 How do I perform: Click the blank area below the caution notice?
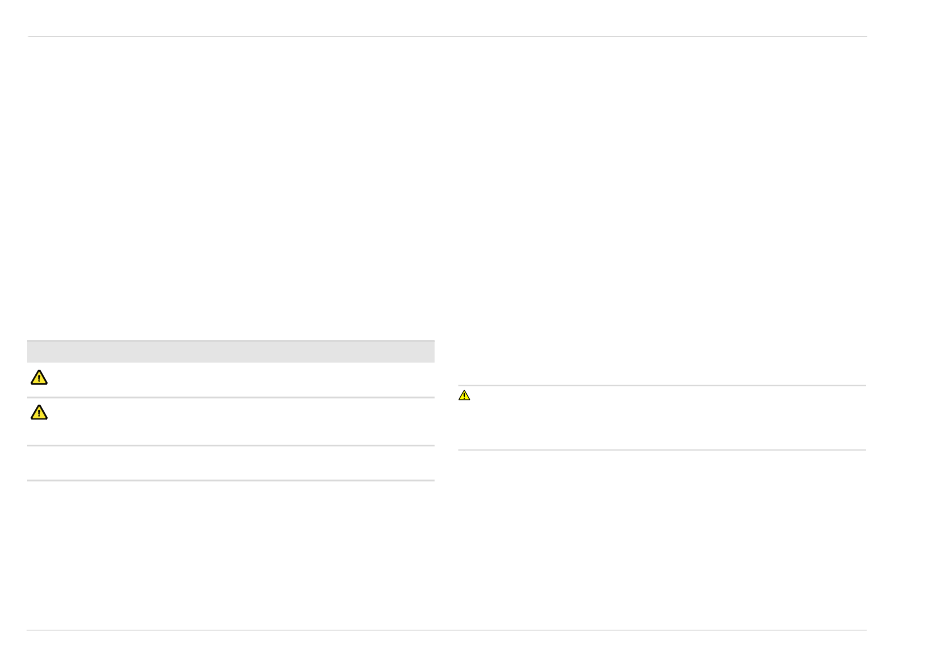pos(662,539)
